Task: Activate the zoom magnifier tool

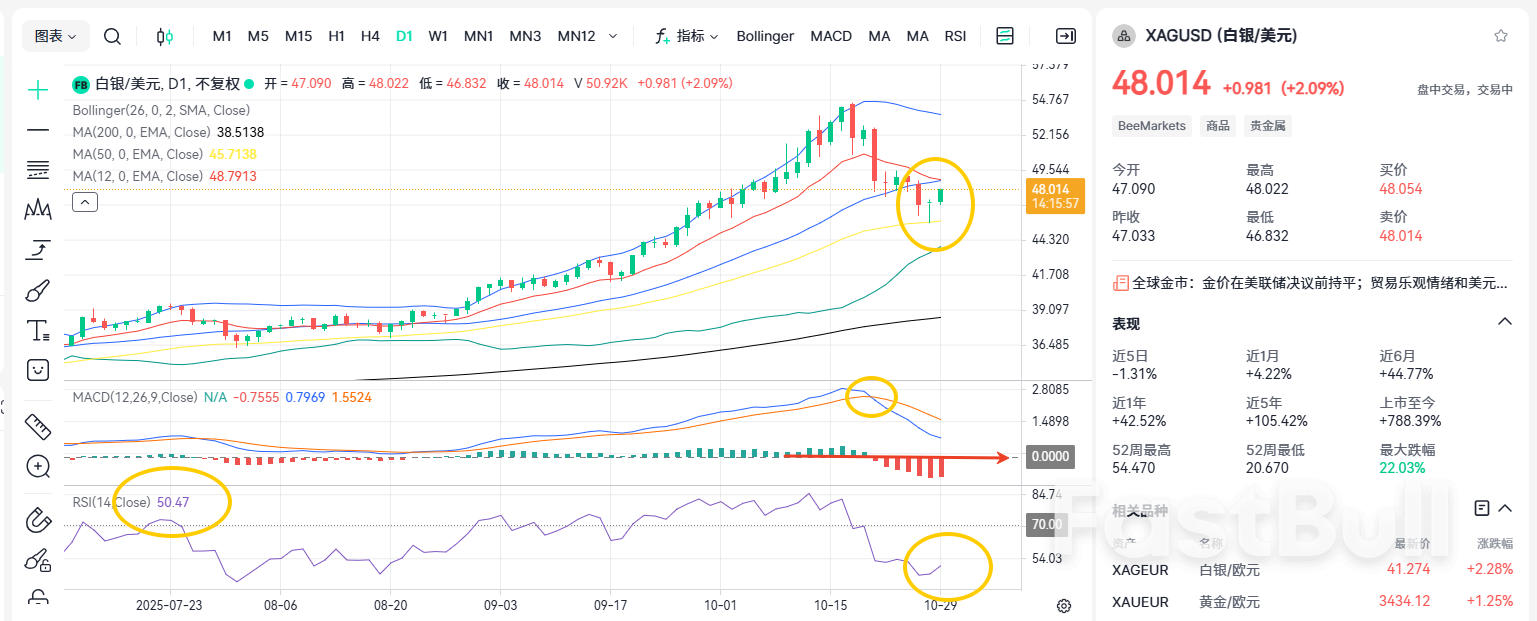Action: point(37,466)
